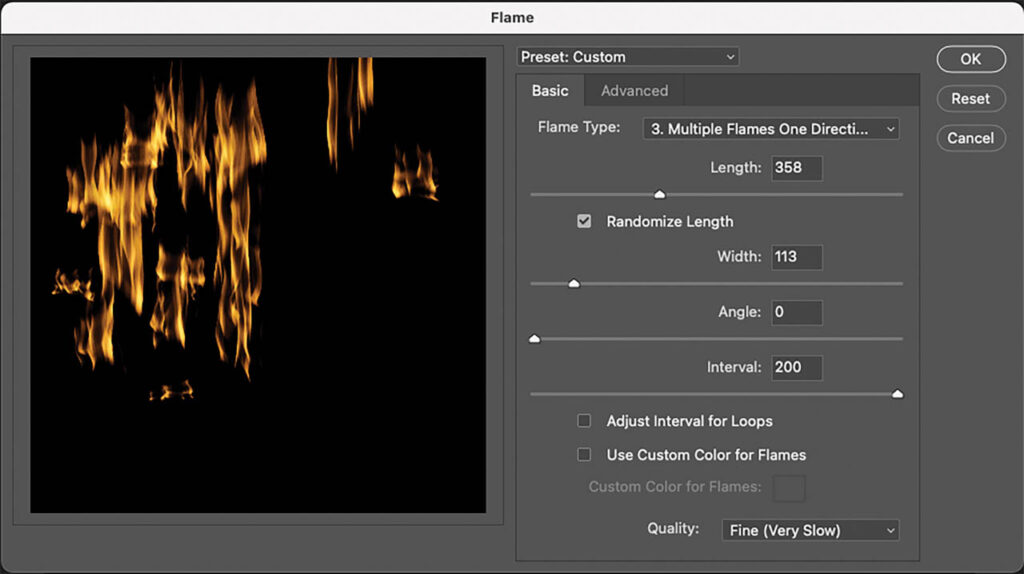Click the Randomize Length label text
This screenshot has width=1024, height=574.
pyautogui.click(x=669, y=222)
